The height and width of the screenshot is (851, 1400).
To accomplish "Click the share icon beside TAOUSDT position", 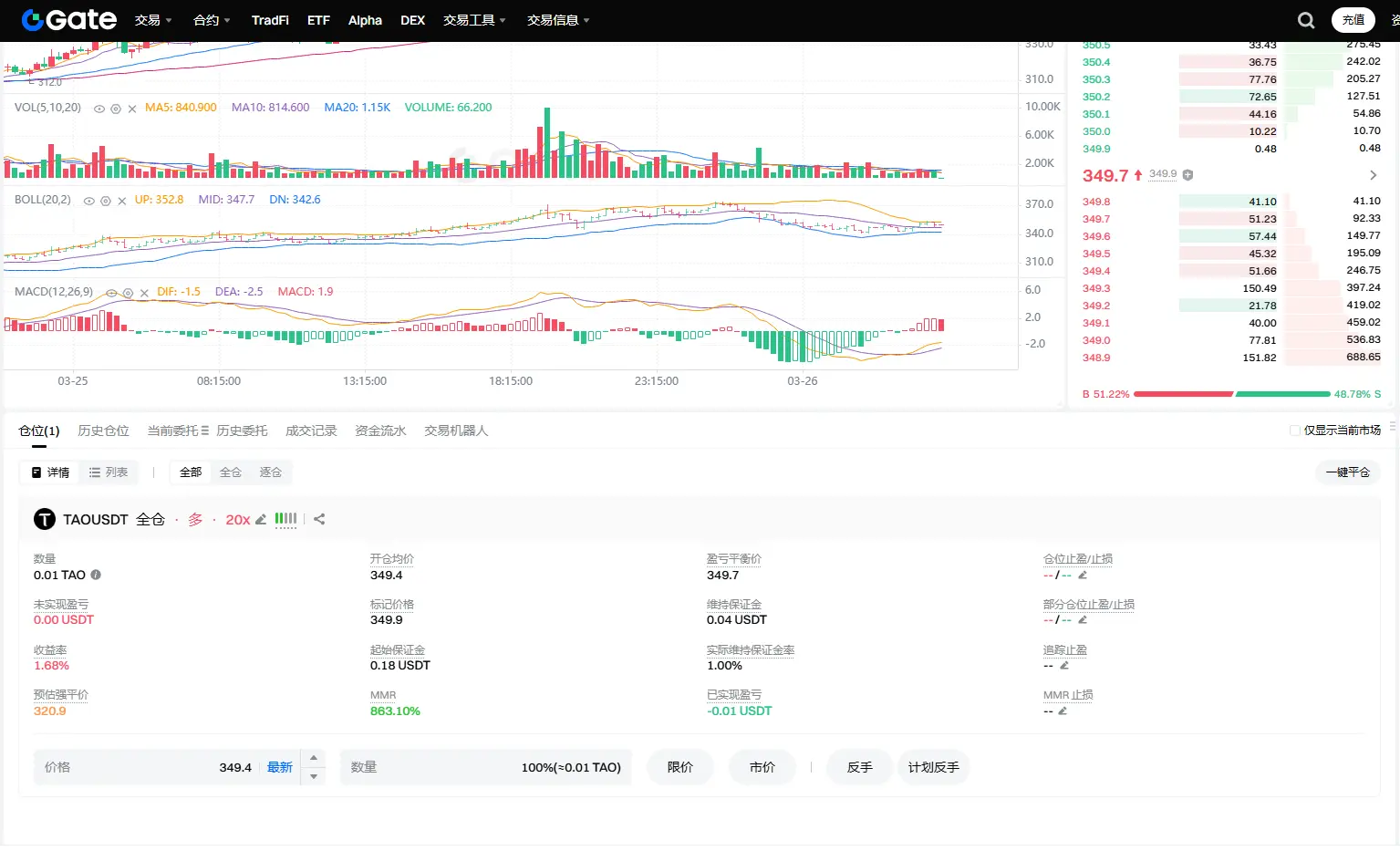I will point(319,519).
